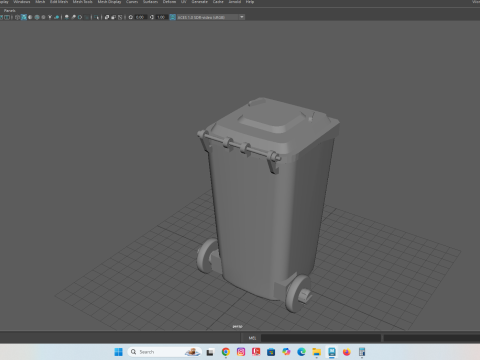The width and height of the screenshot is (480, 360).
Task: Open the Mesh Display menu
Action: tap(109, 2)
